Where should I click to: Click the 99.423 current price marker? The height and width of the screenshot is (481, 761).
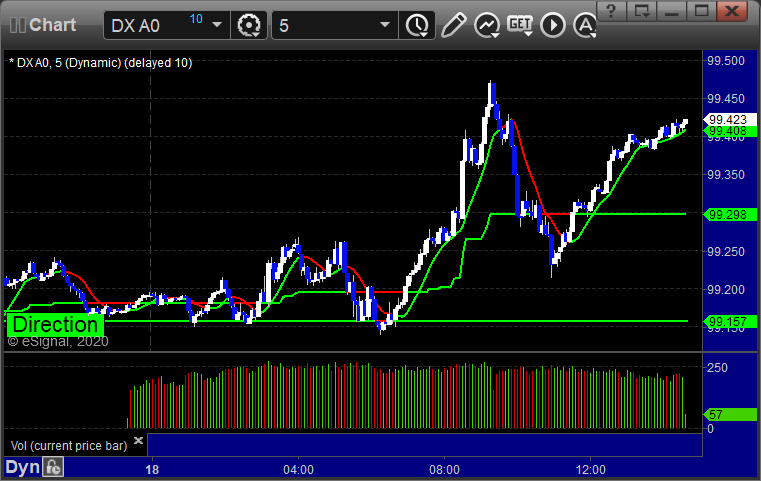(729, 119)
